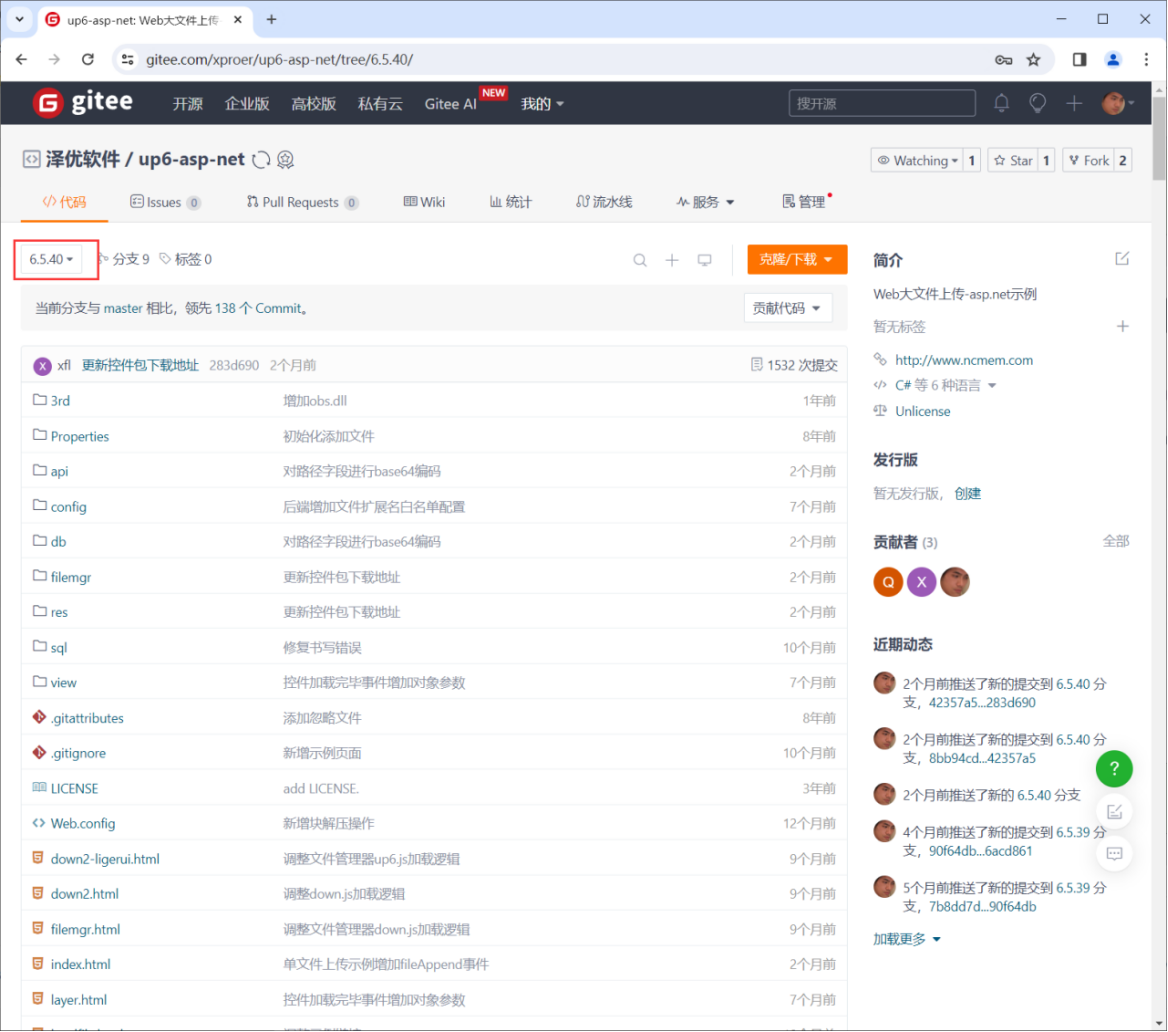Viewport: 1168px width, 1032px height.
Task: Edit the 简介 section via pencil icon
Action: tap(1121, 258)
